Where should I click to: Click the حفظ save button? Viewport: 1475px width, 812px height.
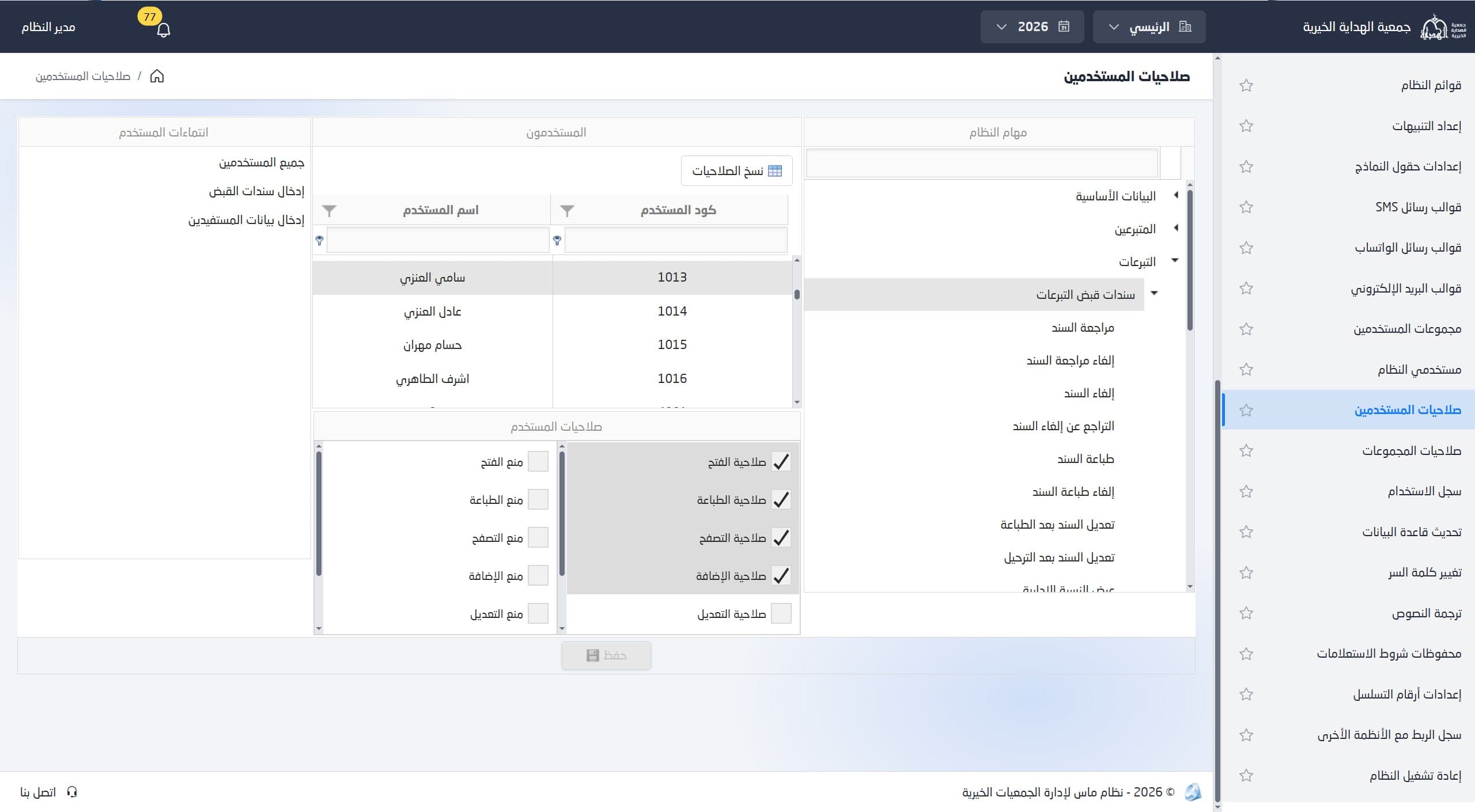pos(606,655)
